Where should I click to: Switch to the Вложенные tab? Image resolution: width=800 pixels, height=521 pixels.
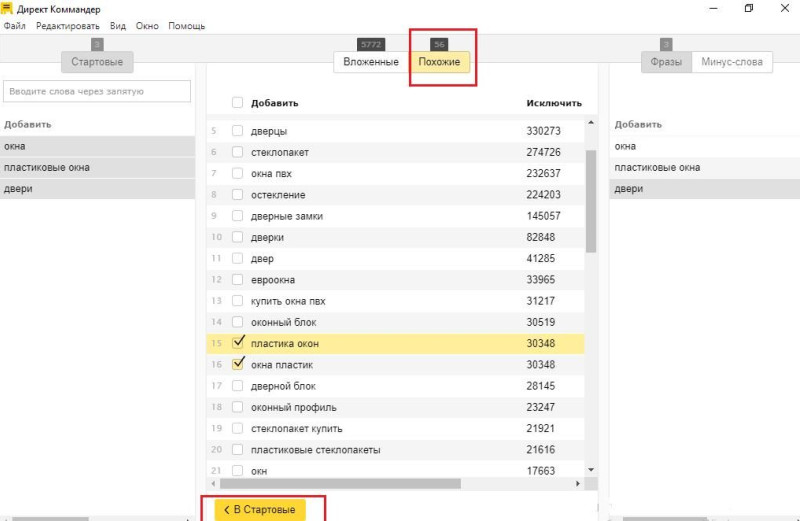coord(371,62)
